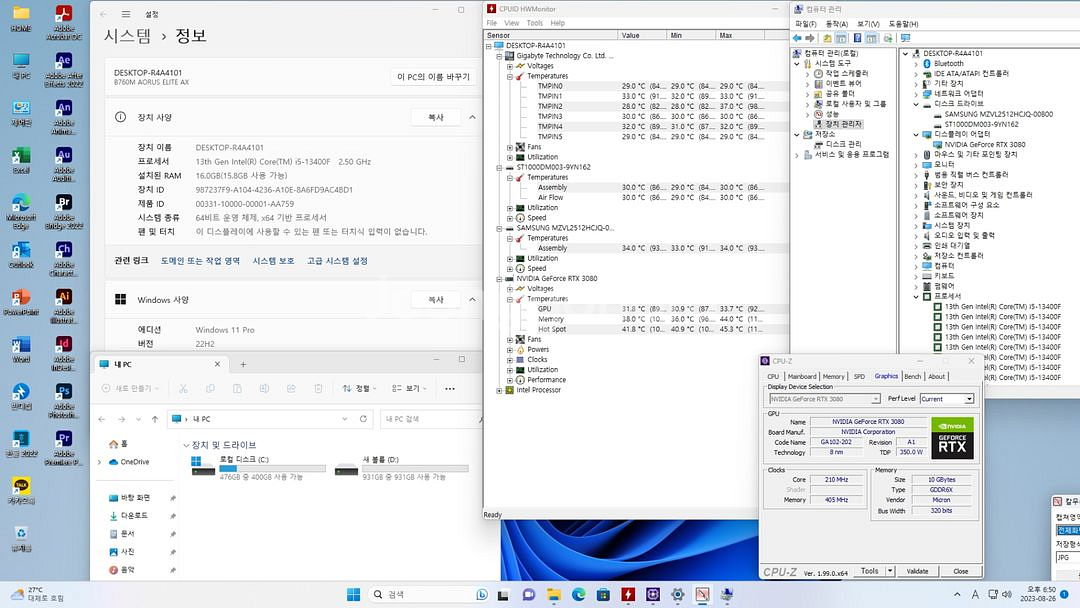Screen dimensions: 1080x608
Task: Expand the Voltages node under Gigabyte Technology
Action: click(510, 66)
